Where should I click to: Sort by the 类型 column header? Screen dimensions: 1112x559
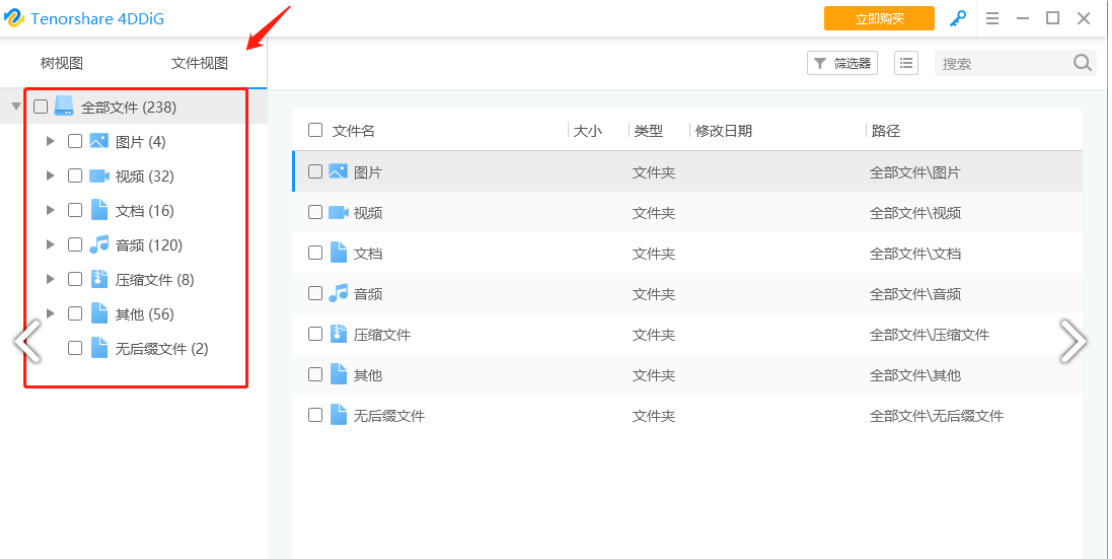pyautogui.click(x=648, y=131)
